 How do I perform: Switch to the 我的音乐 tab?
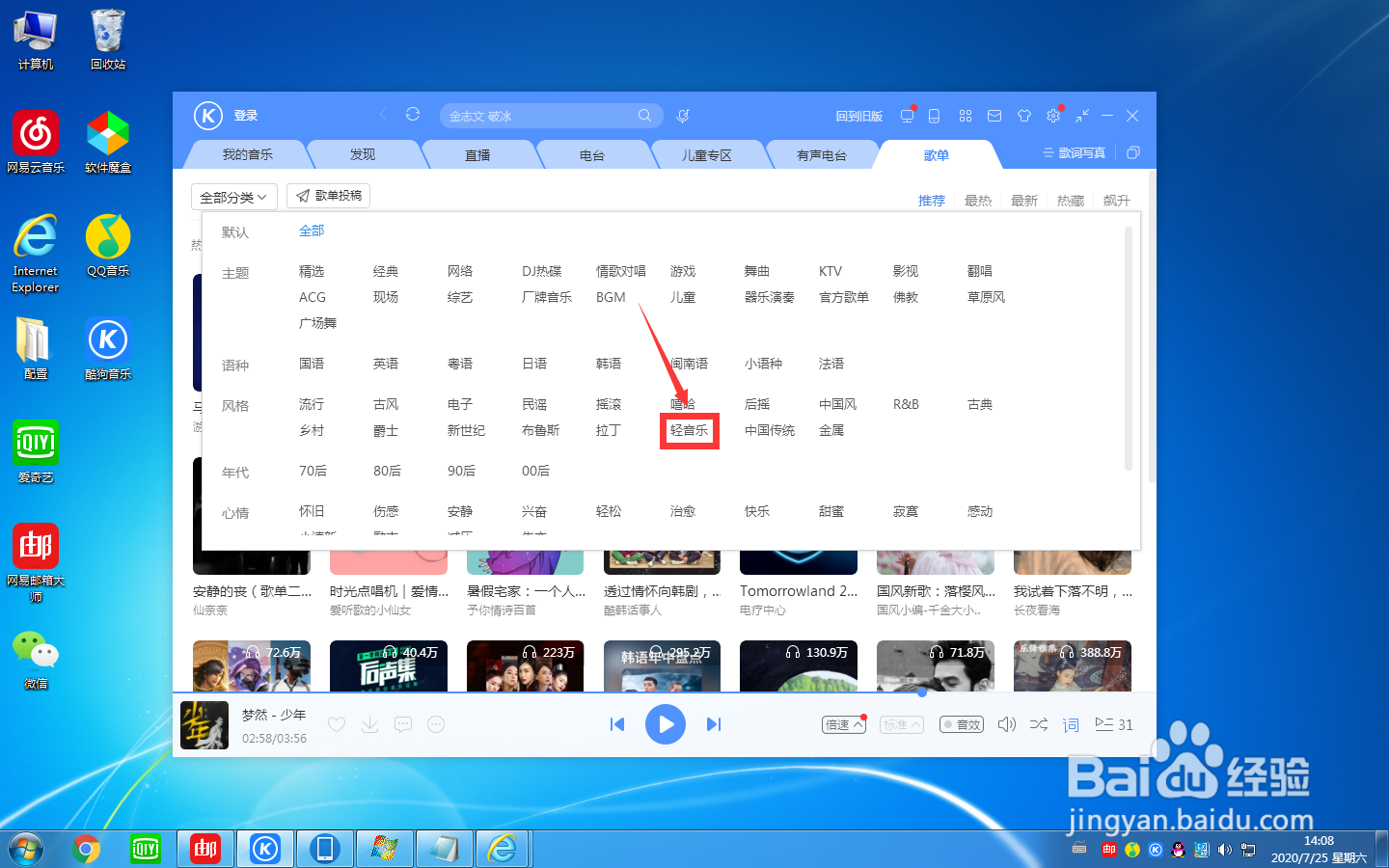pos(248,154)
